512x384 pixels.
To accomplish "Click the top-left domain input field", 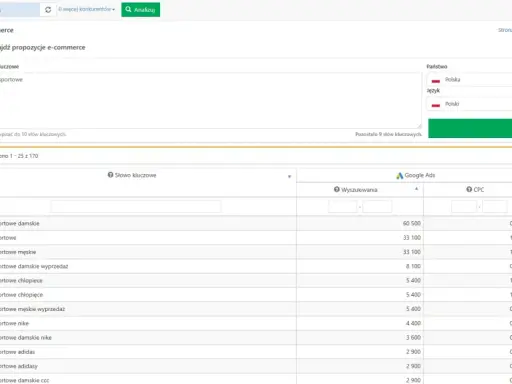I will 20,10.
